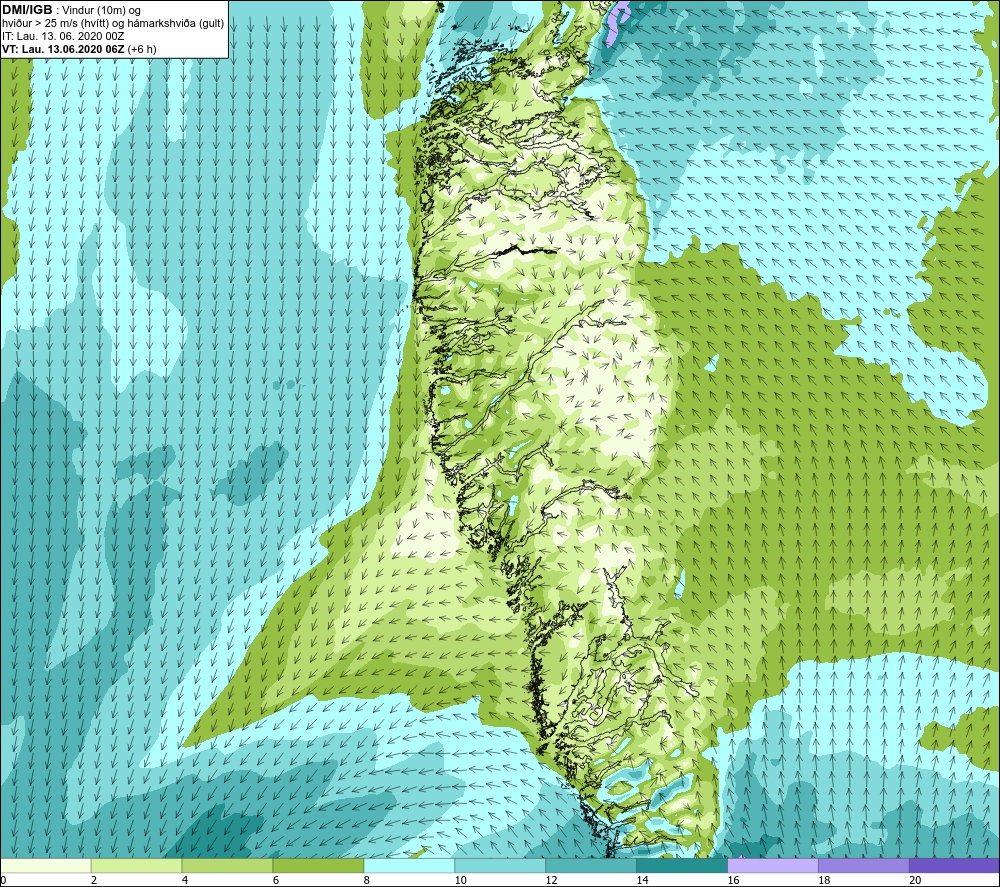Click the 0–2 m/s pale yellow legend swatch
The height and width of the screenshot is (887, 1000).
[x=46, y=865]
